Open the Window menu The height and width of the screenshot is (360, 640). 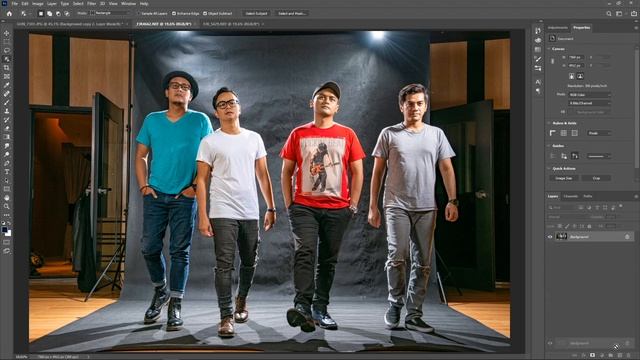(128, 4)
